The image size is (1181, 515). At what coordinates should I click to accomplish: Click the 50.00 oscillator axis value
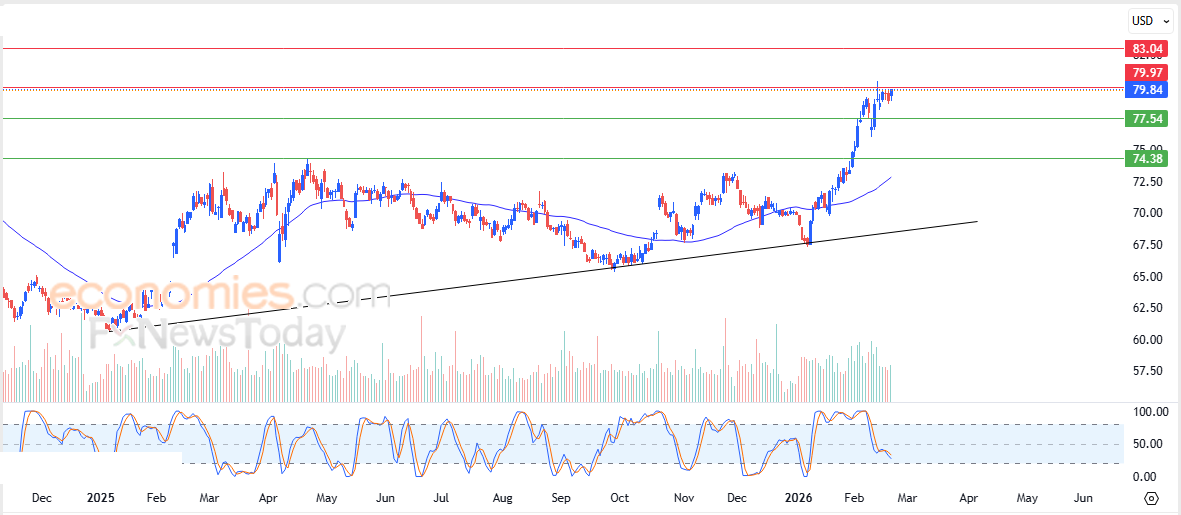1150,443
